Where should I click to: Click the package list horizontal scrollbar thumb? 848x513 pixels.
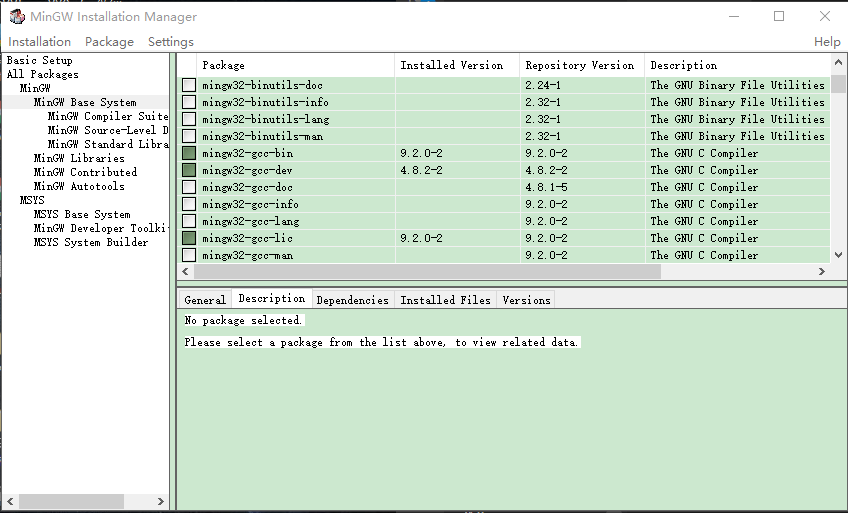coord(427,271)
